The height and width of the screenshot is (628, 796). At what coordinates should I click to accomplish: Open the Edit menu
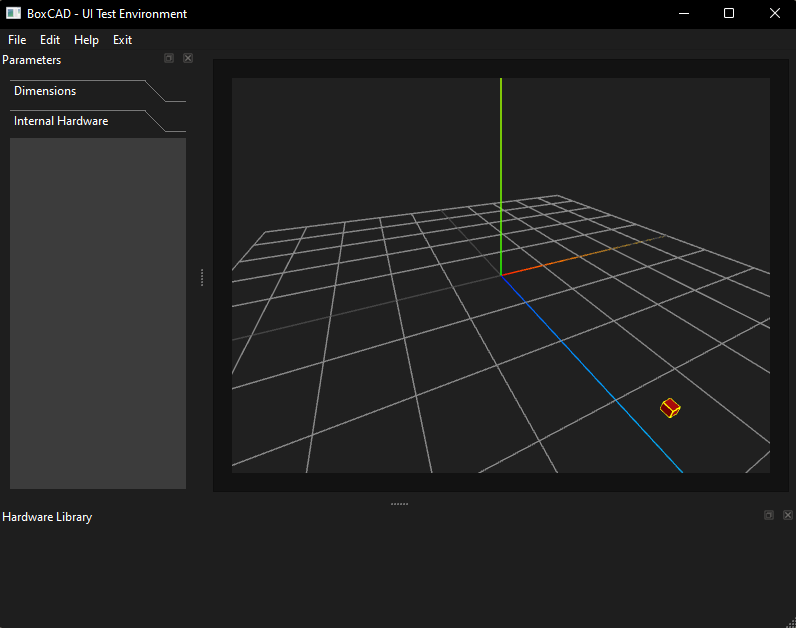(50, 40)
